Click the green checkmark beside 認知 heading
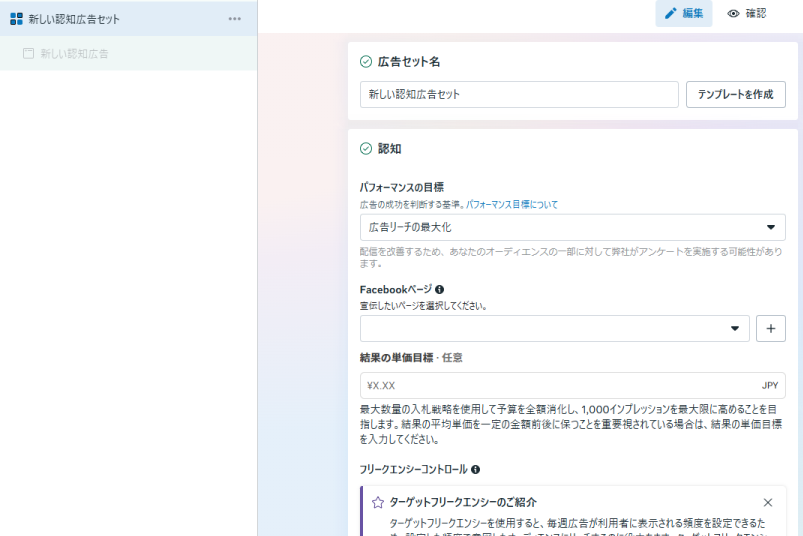803x536 pixels. 366,149
